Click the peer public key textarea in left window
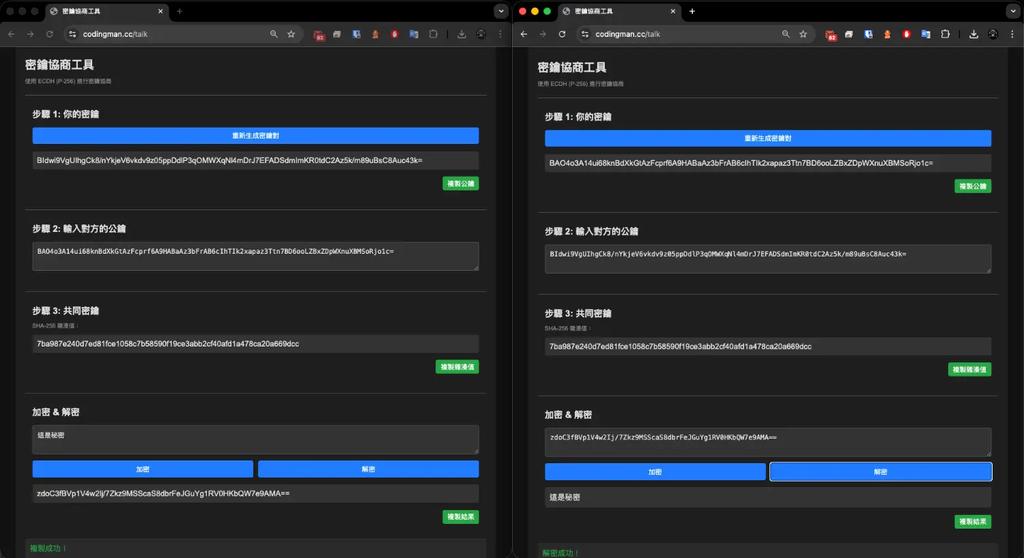Screen dimensions: 1024x558 tap(255, 255)
